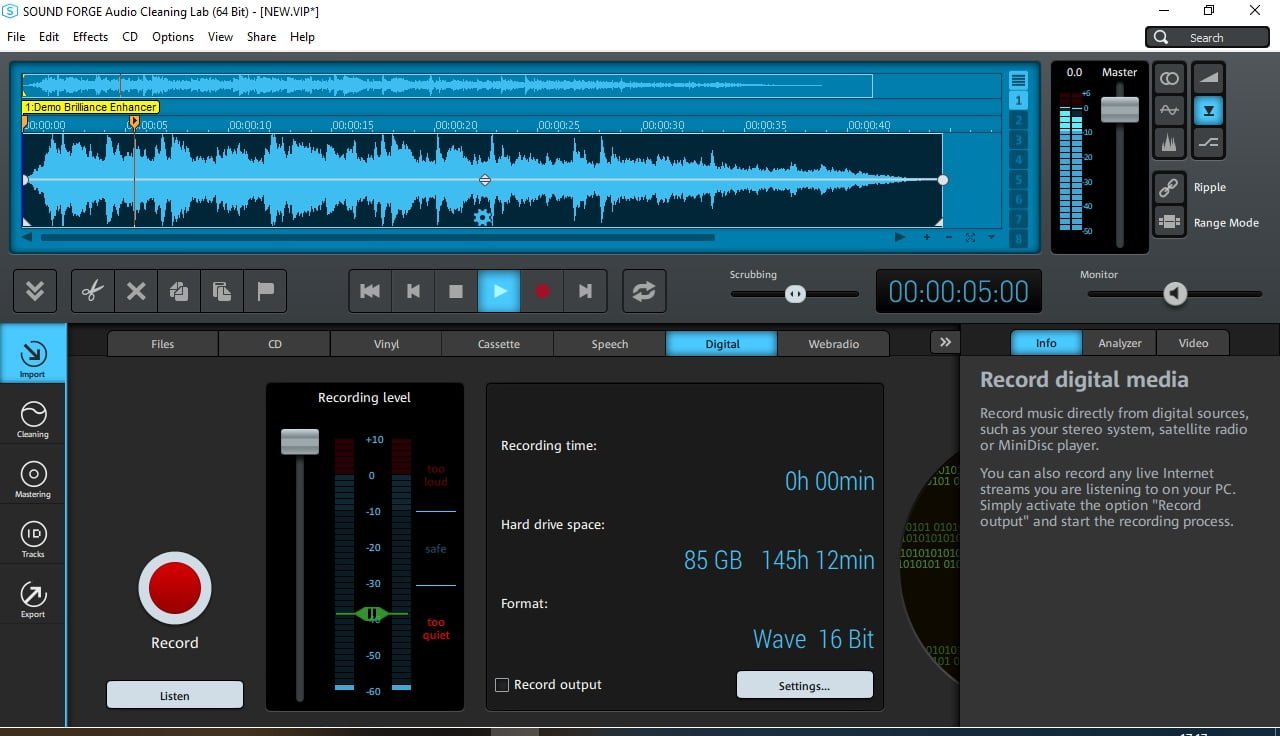Screen dimensions: 1280x736
Task: Click the blue Play button
Action: [x=499, y=291]
